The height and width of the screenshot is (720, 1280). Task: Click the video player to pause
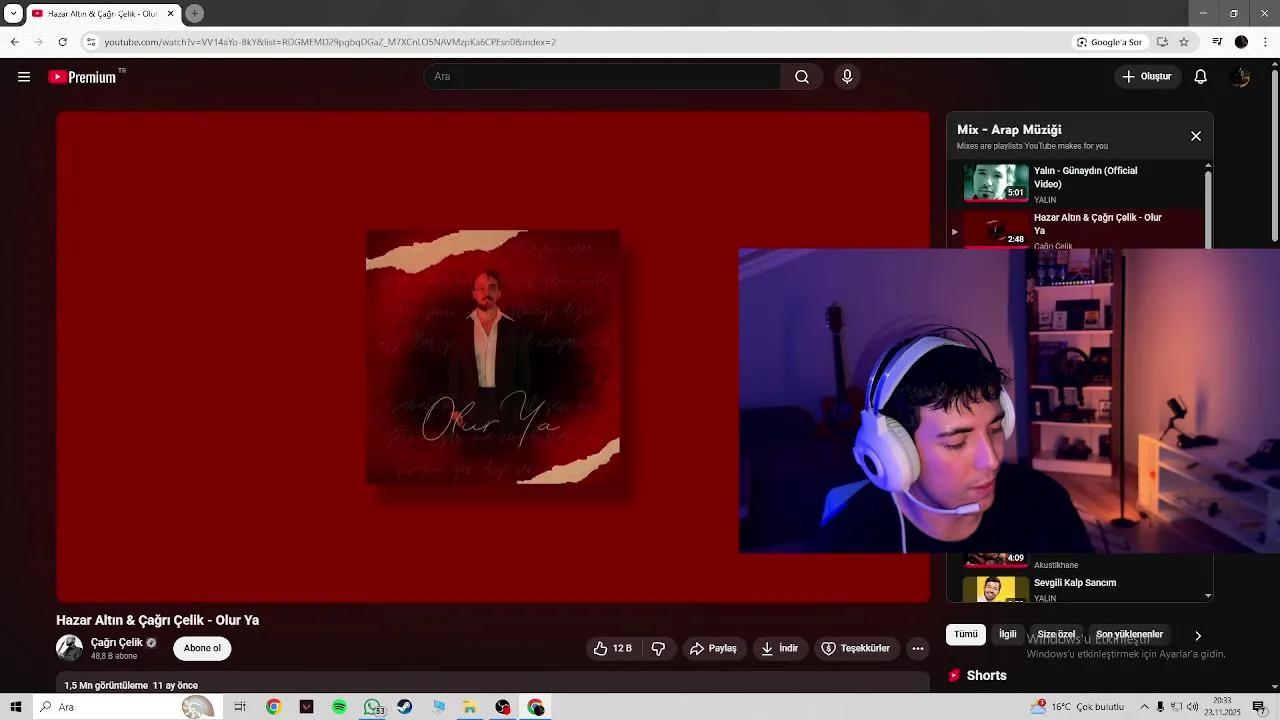pos(493,357)
